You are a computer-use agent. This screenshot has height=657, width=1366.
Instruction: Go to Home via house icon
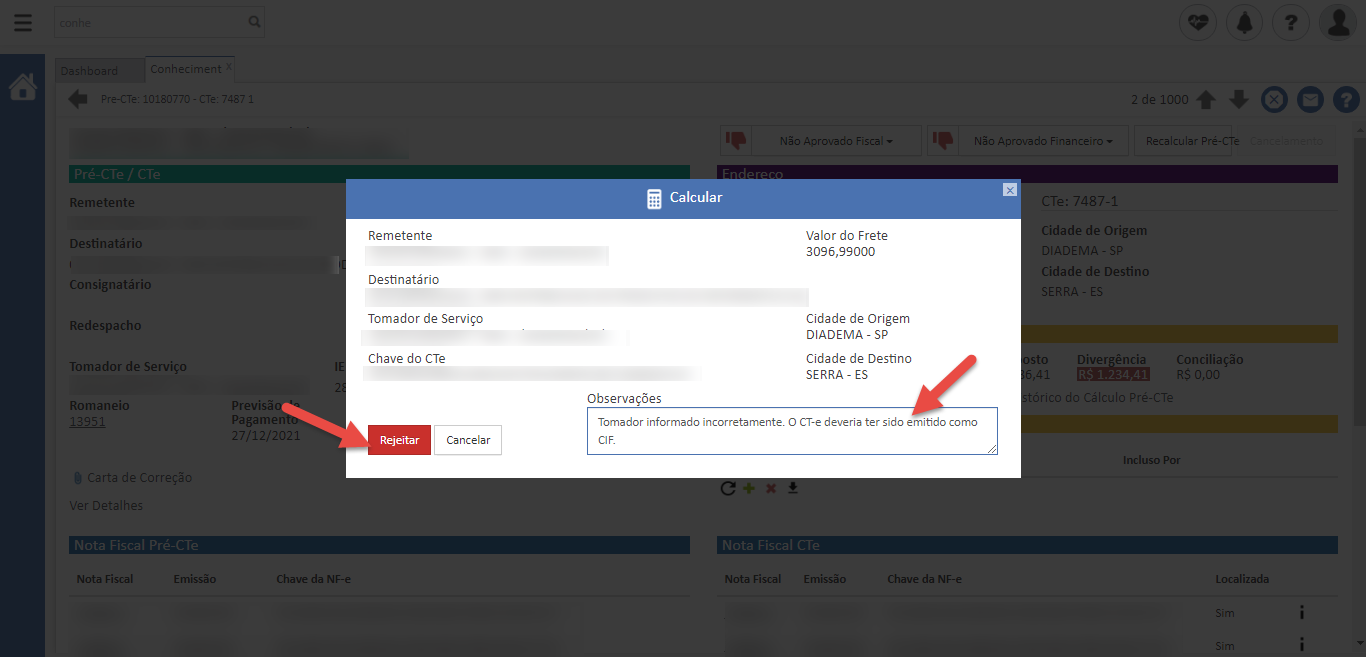point(22,88)
